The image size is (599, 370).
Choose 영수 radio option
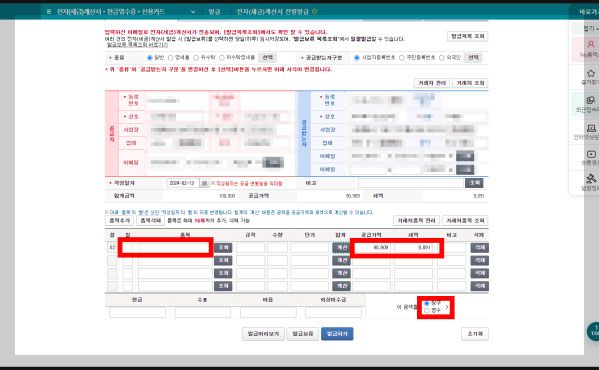pos(427,310)
